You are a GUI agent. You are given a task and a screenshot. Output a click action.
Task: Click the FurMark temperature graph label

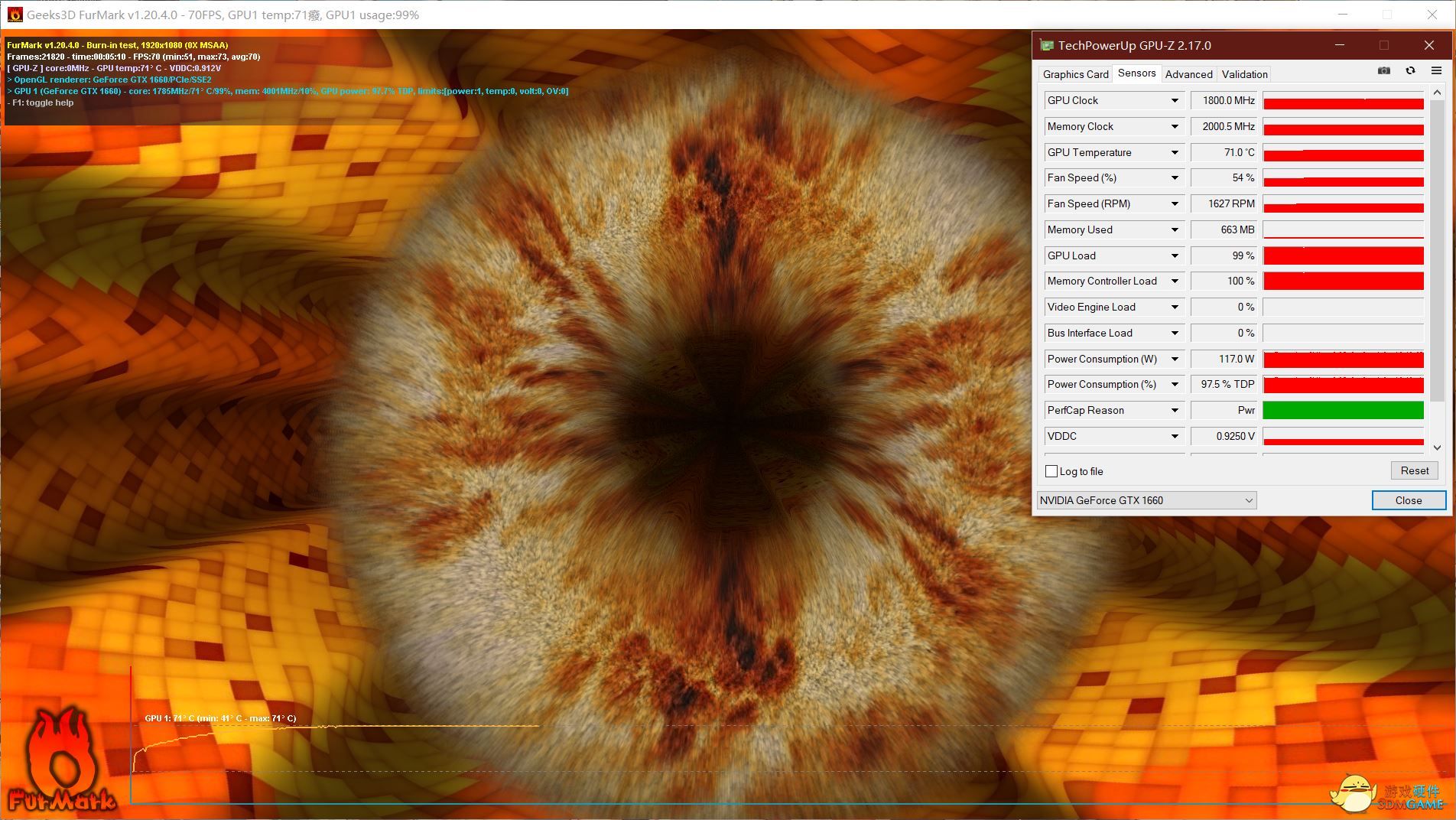pos(220,718)
